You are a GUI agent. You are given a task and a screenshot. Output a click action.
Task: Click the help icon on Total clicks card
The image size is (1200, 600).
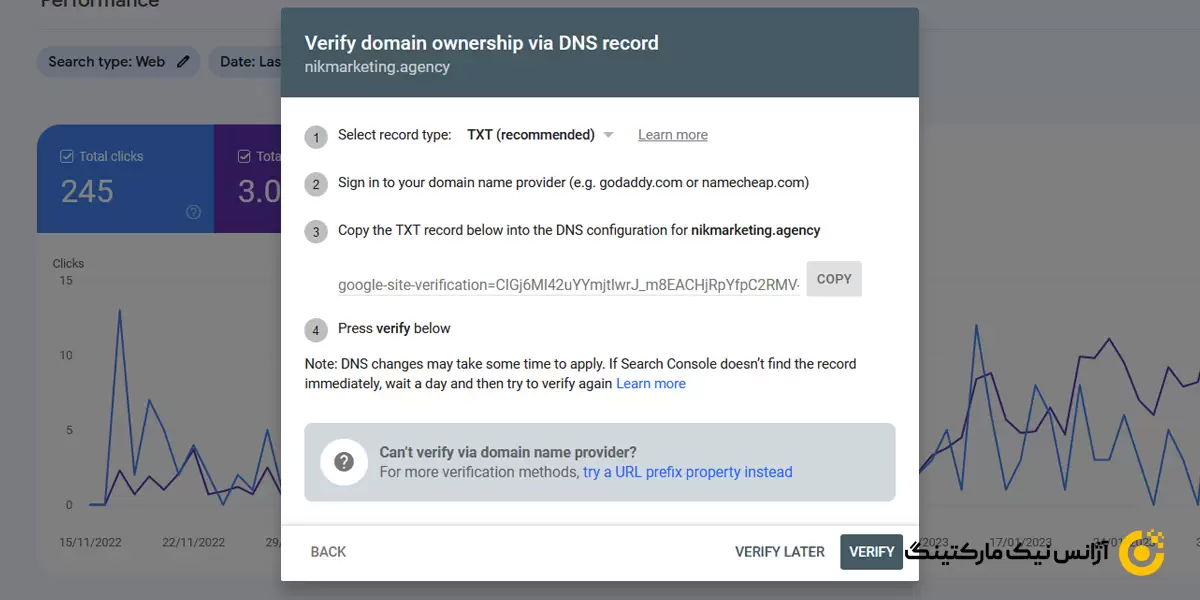point(194,212)
